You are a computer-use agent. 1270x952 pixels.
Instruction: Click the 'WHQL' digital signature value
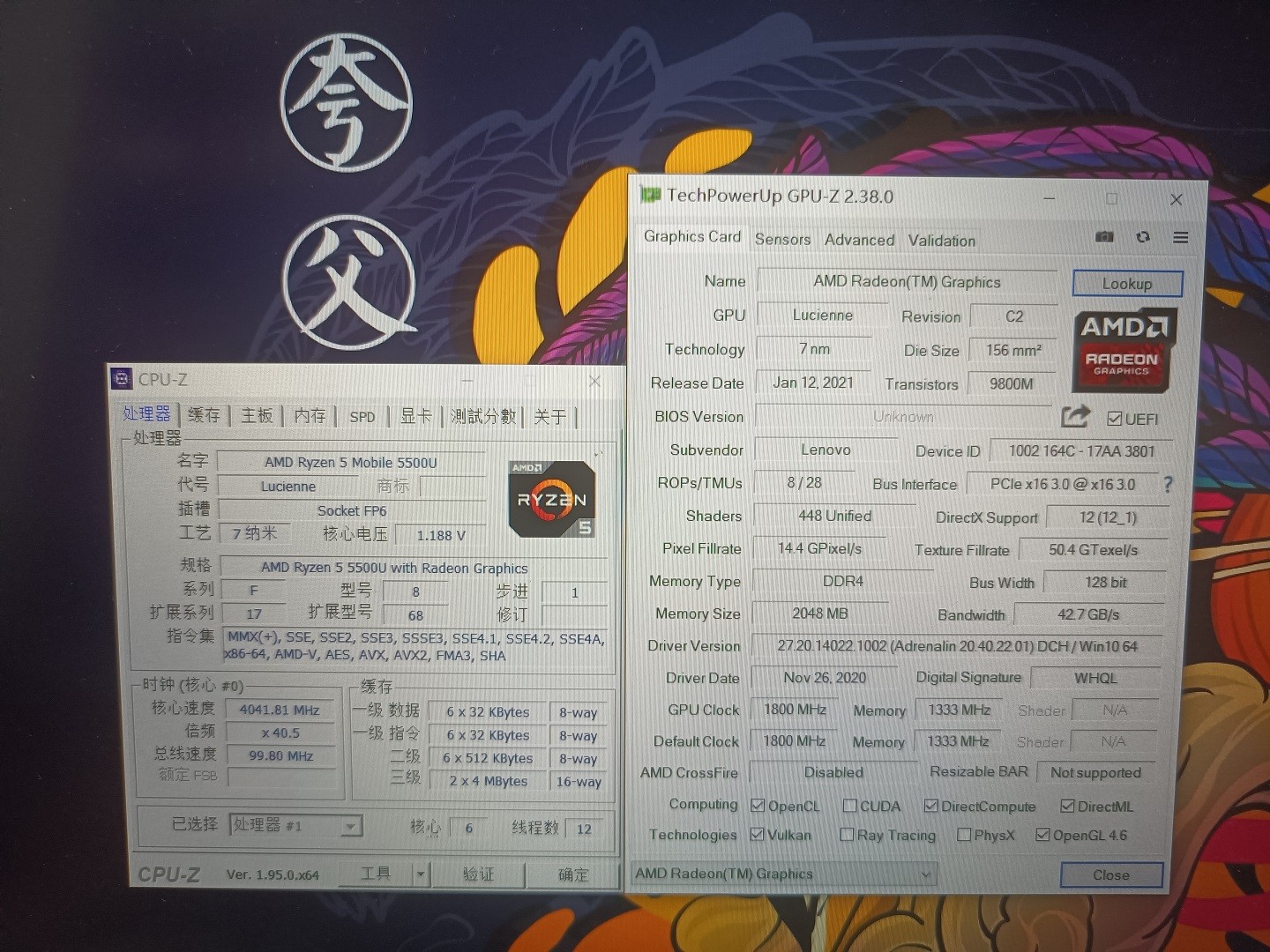click(x=1095, y=678)
